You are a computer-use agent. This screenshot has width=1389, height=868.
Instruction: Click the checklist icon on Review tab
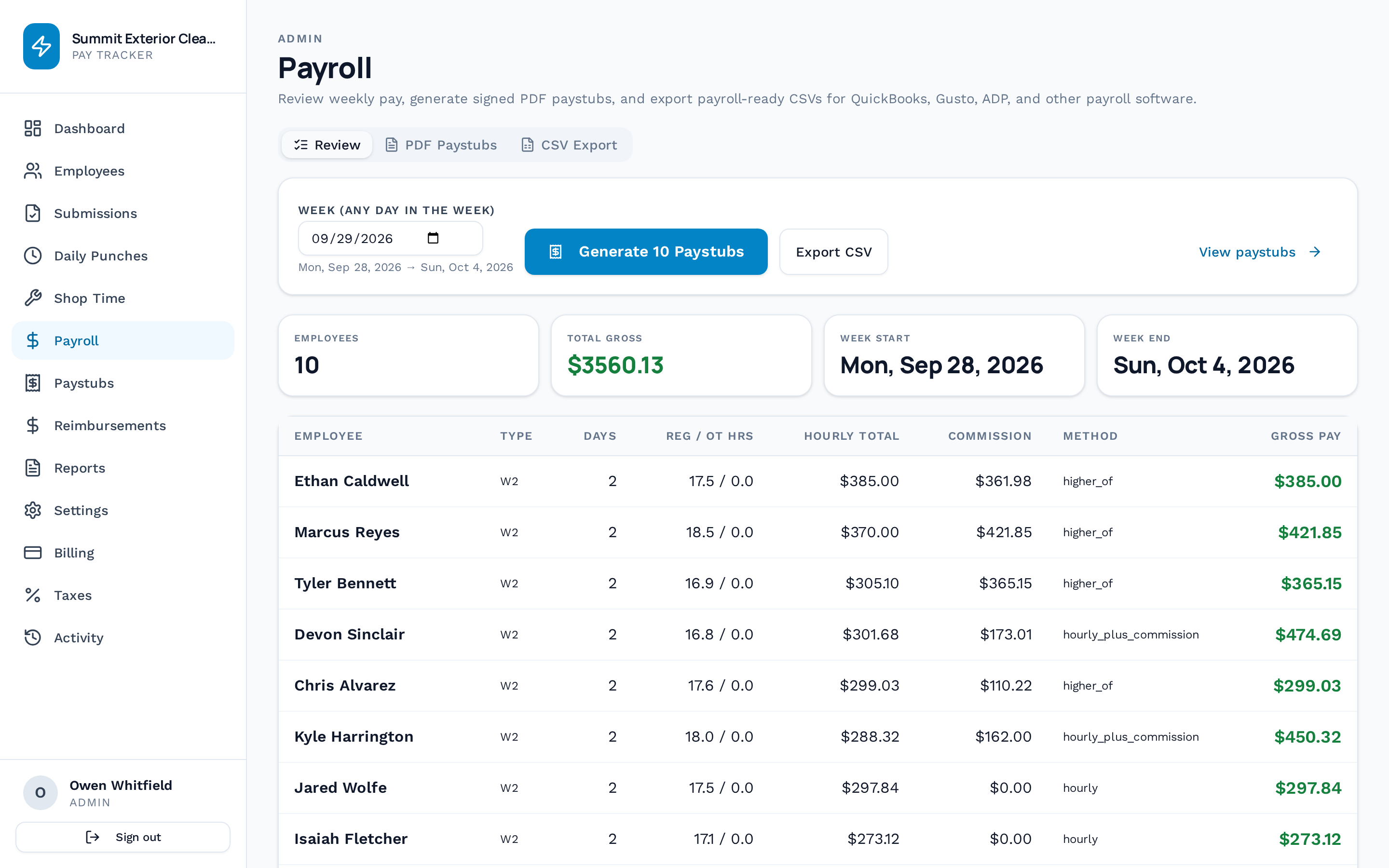pos(301,145)
